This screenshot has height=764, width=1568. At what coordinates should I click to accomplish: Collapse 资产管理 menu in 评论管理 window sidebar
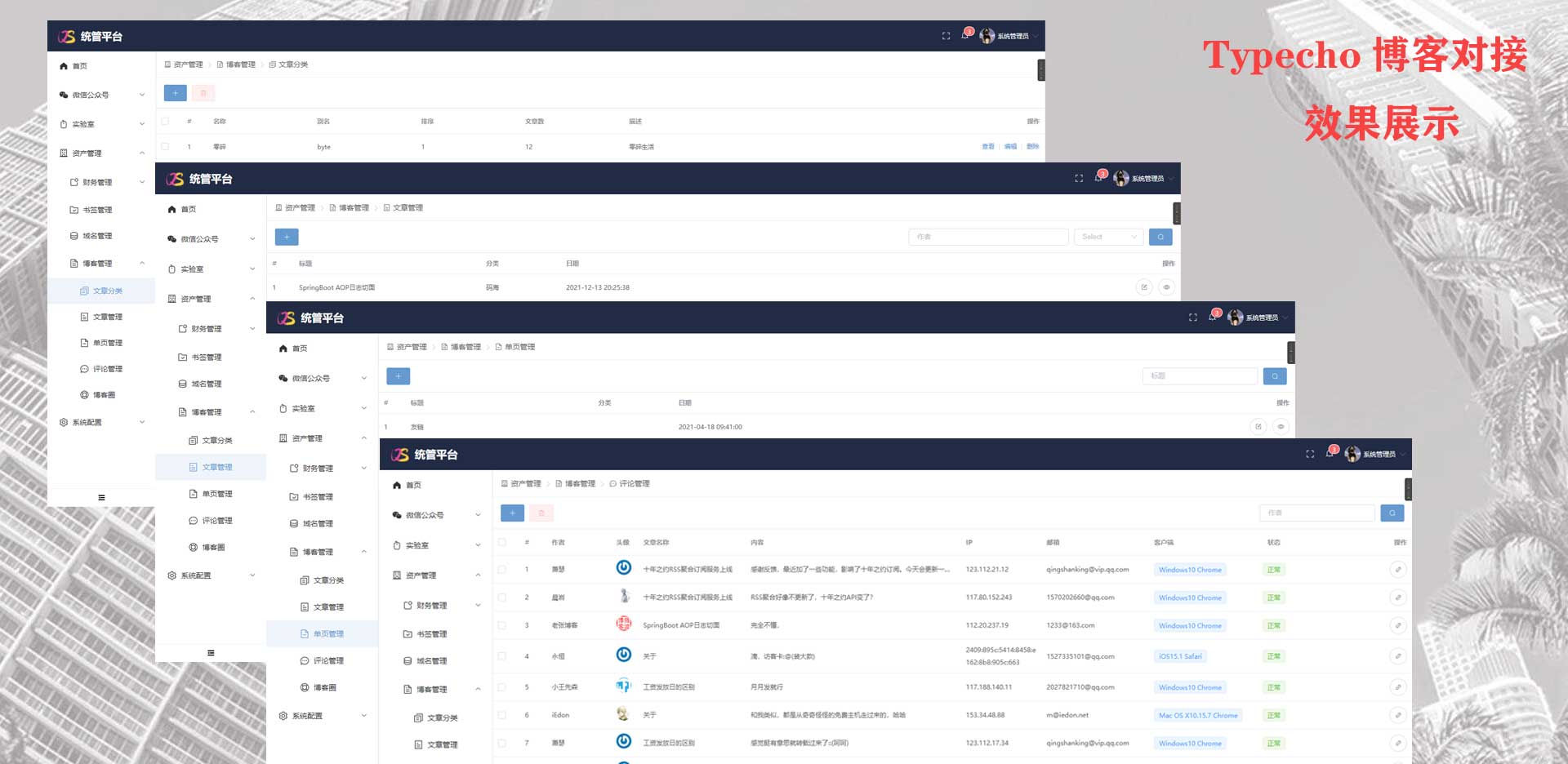coord(436,575)
